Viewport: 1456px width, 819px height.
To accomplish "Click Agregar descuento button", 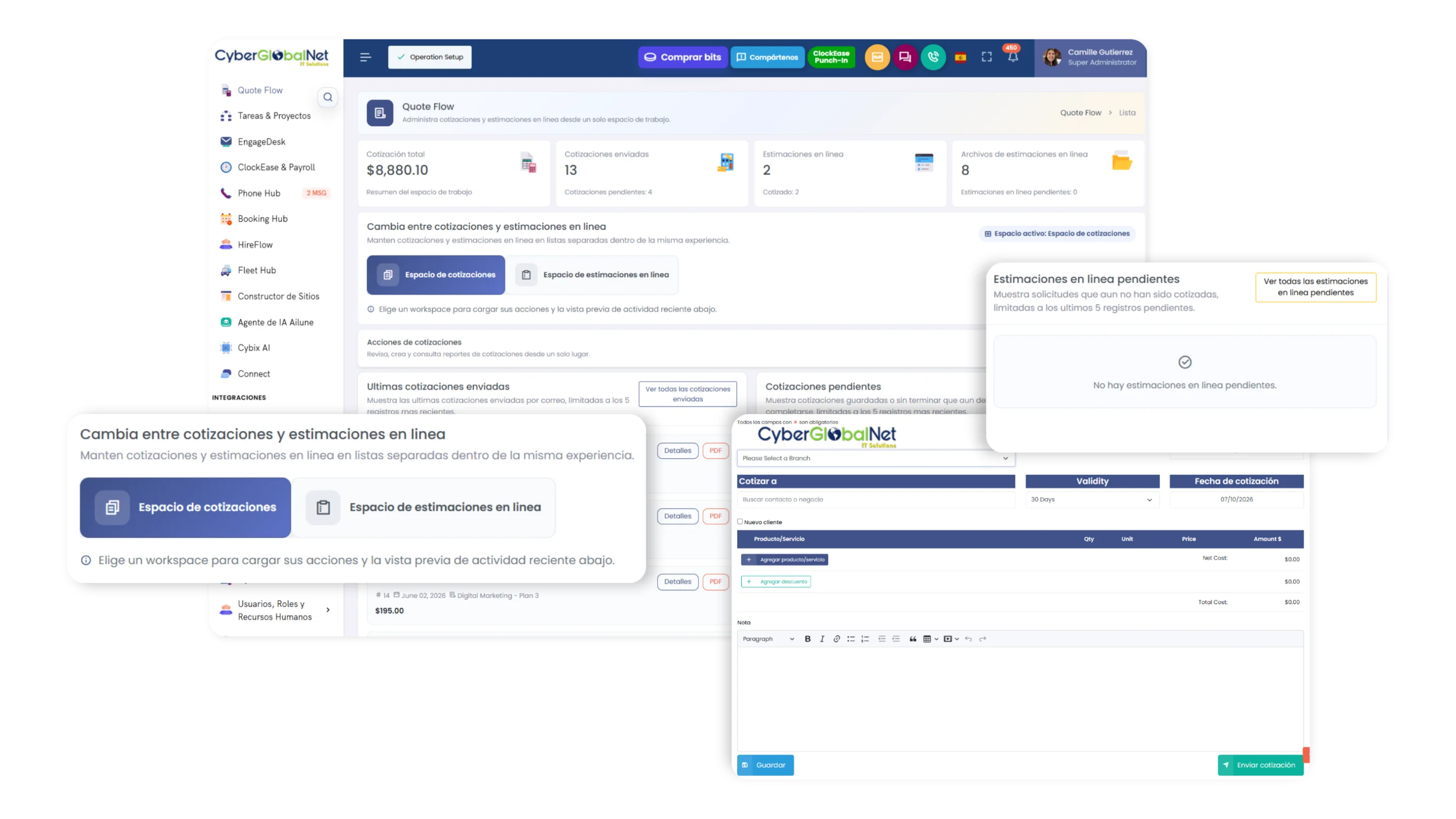I will (x=776, y=581).
